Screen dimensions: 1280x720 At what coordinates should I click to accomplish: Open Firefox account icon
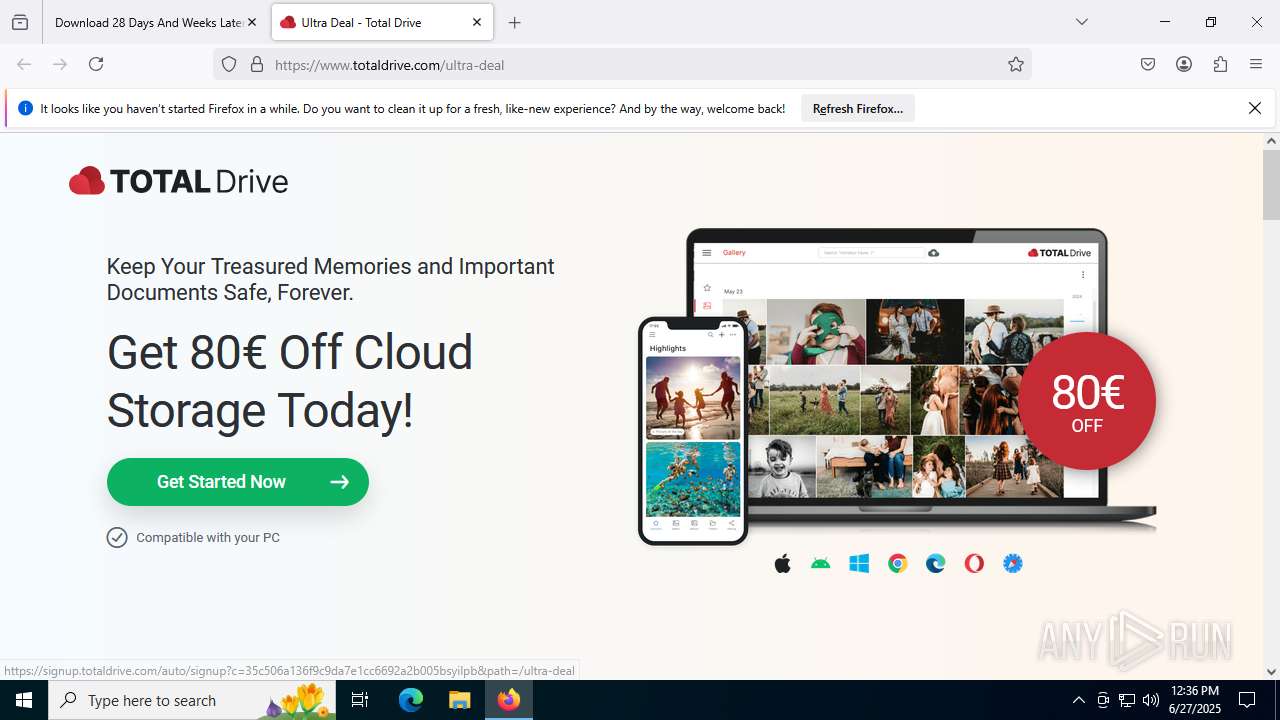(x=1184, y=64)
